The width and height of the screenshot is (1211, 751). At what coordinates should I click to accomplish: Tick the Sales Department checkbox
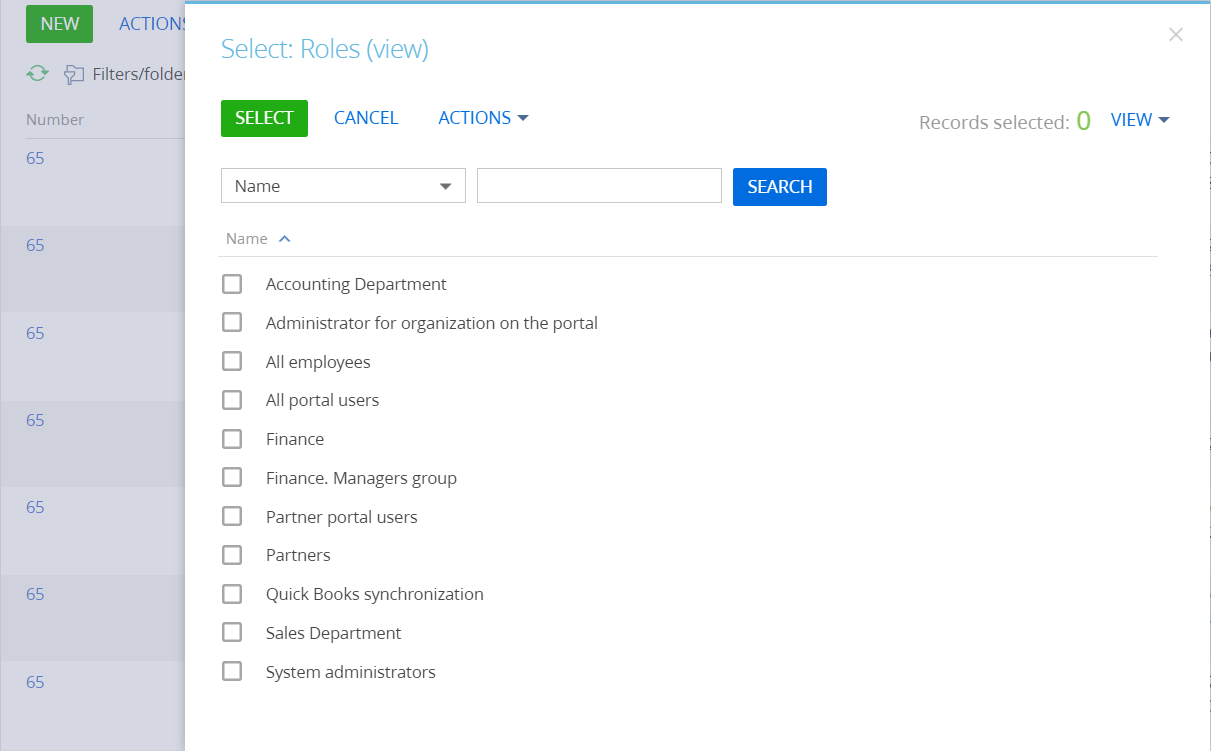coord(232,632)
